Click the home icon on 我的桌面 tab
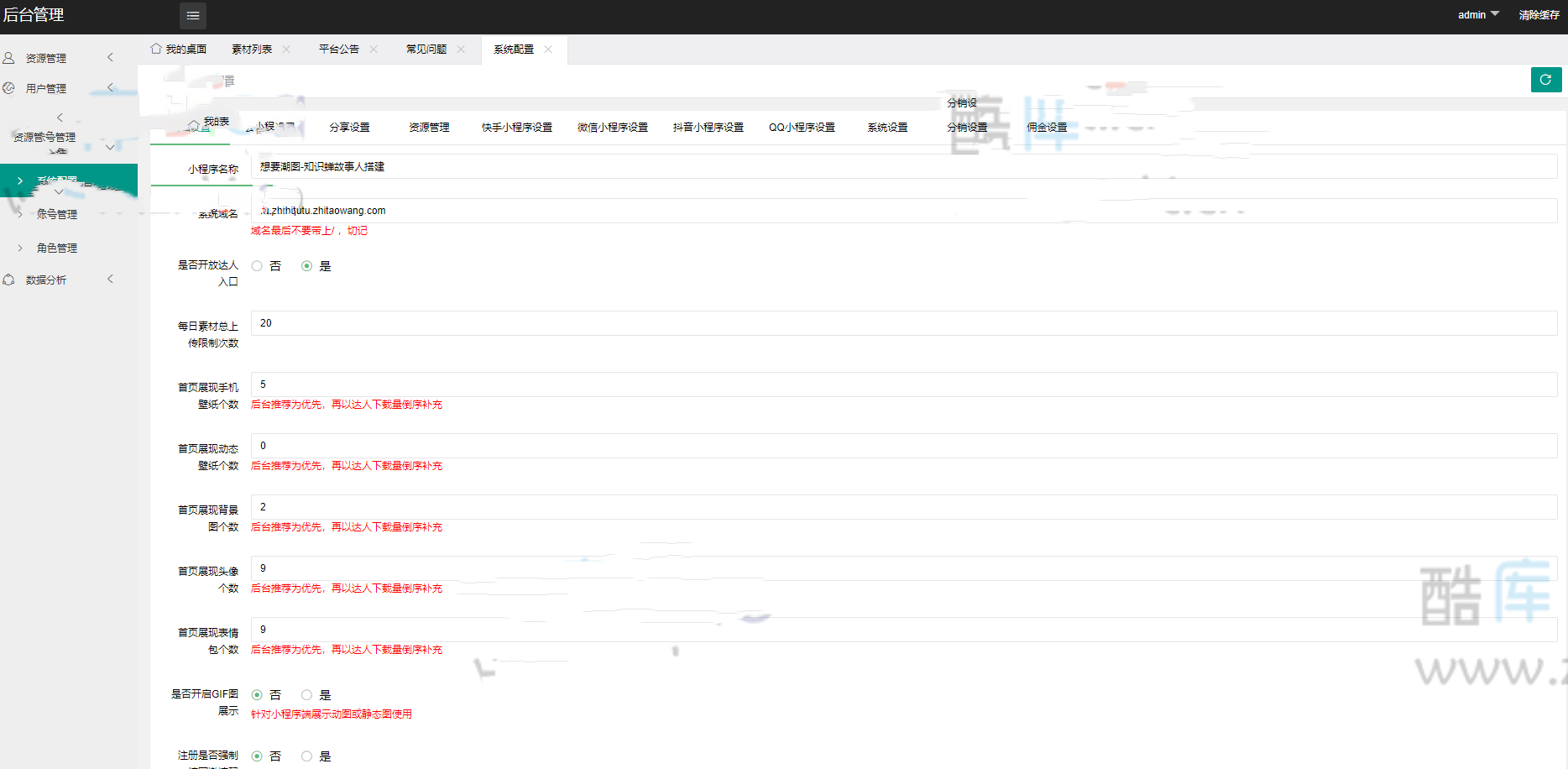1568x769 pixels. pyautogui.click(x=156, y=49)
